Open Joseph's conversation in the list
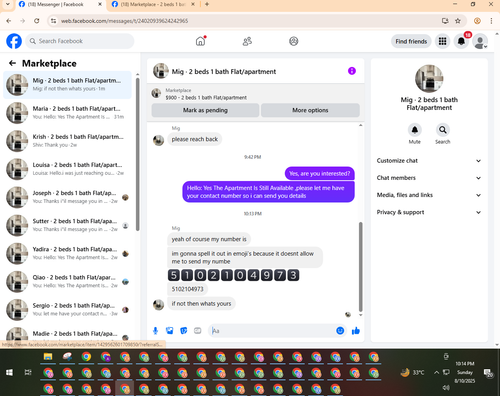This screenshot has height=396, width=500. [68, 197]
